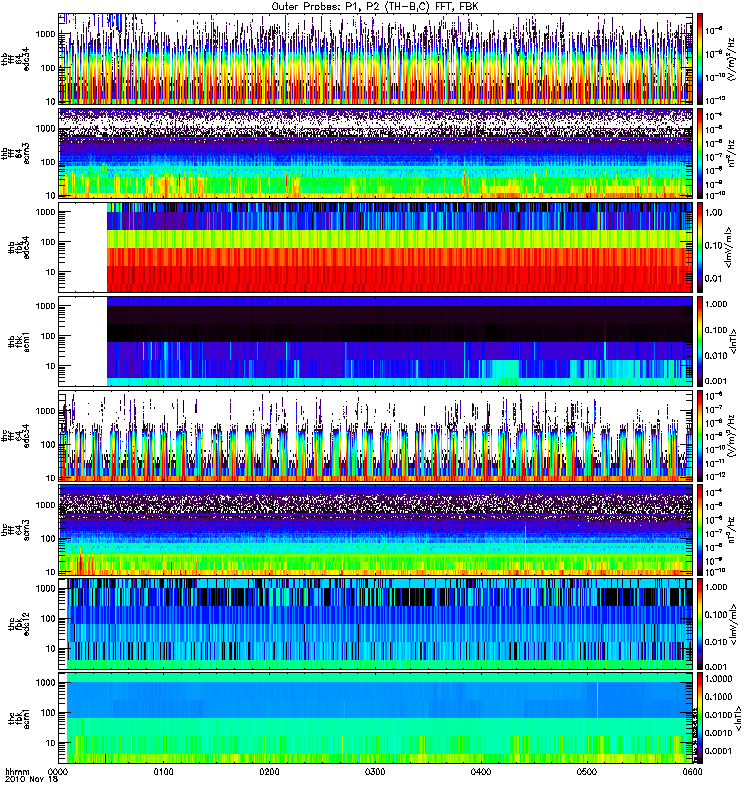Click the '0100' time axis label
The height and width of the screenshot is (800, 750).
pos(164,771)
